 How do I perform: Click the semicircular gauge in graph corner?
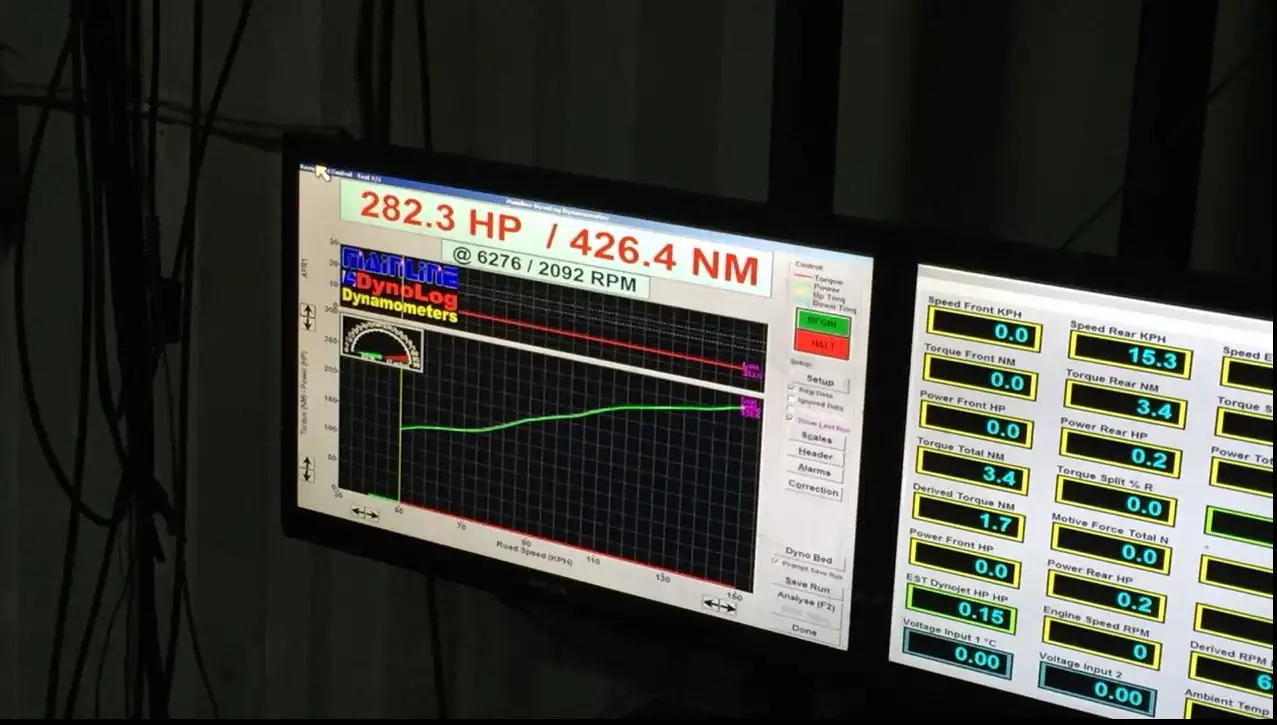[x=381, y=342]
